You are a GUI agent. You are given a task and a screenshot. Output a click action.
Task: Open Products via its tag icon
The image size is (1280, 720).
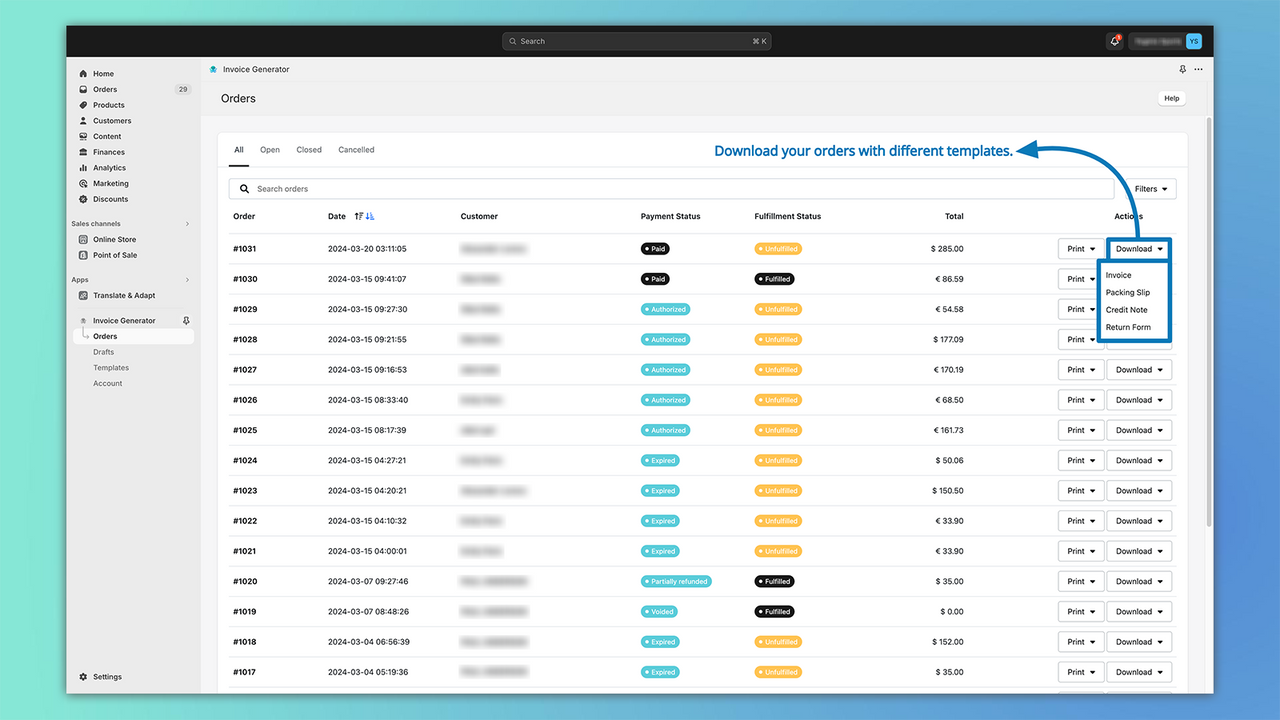pyautogui.click(x=84, y=105)
